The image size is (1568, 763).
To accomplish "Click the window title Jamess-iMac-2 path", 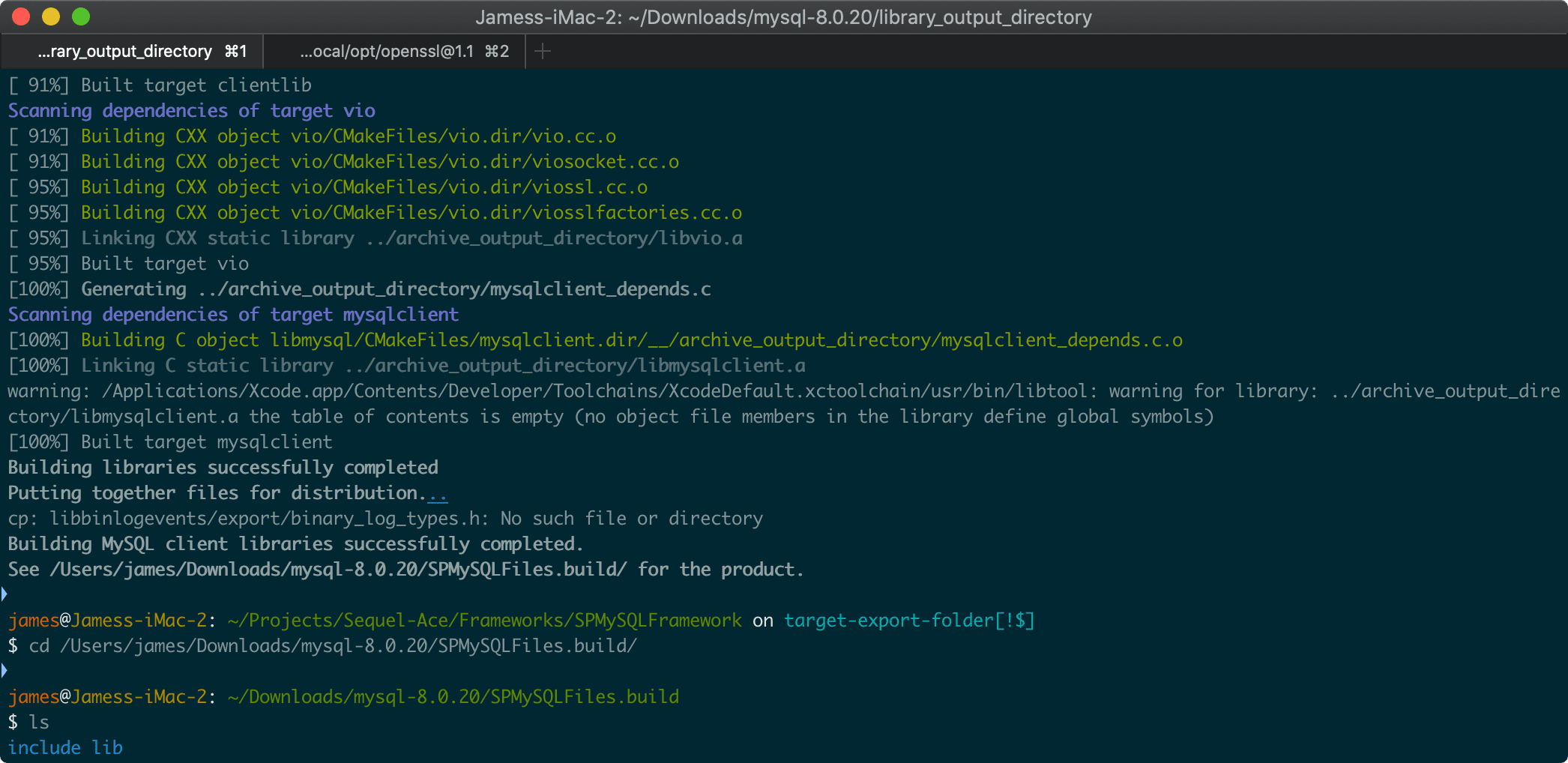I will point(783,16).
